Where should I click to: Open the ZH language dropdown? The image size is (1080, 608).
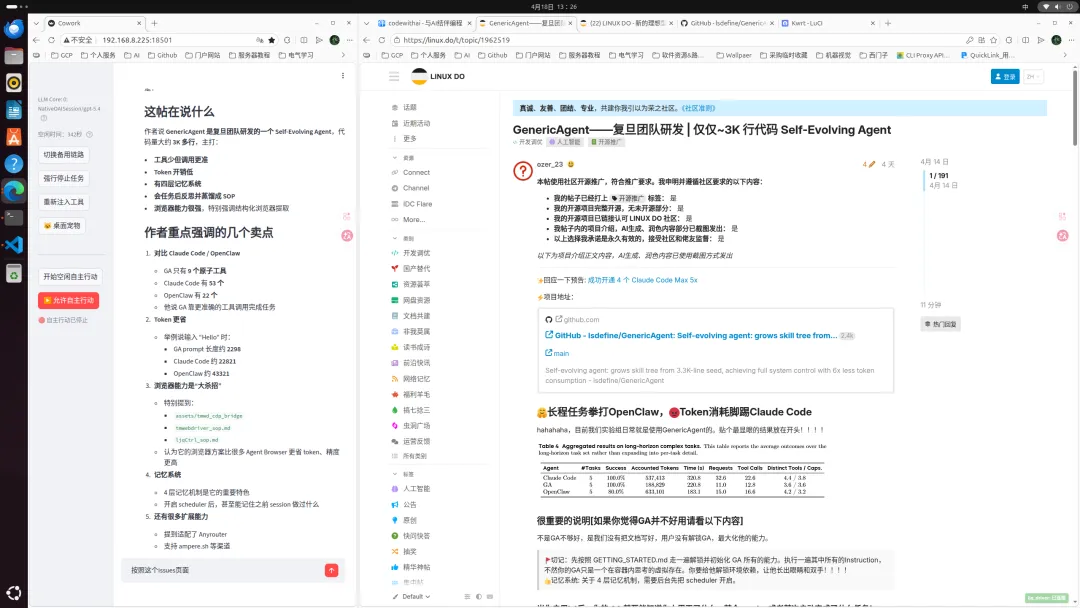point(1032,76)
